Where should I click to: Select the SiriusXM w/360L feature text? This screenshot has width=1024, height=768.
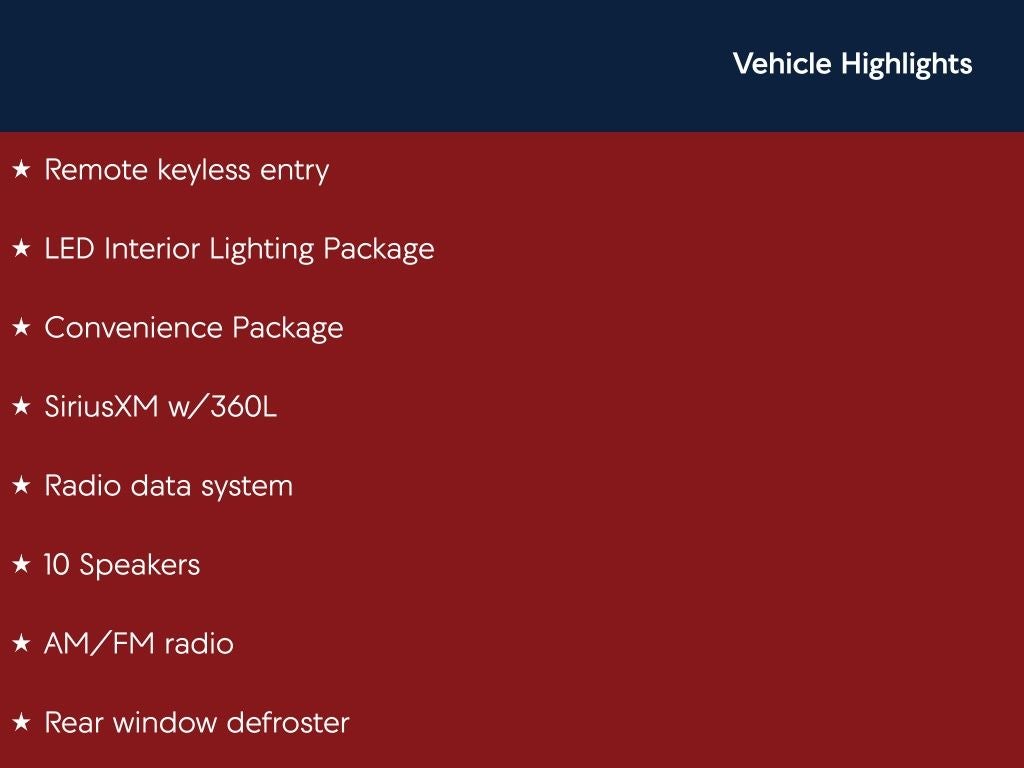click(x=160, y=408)
